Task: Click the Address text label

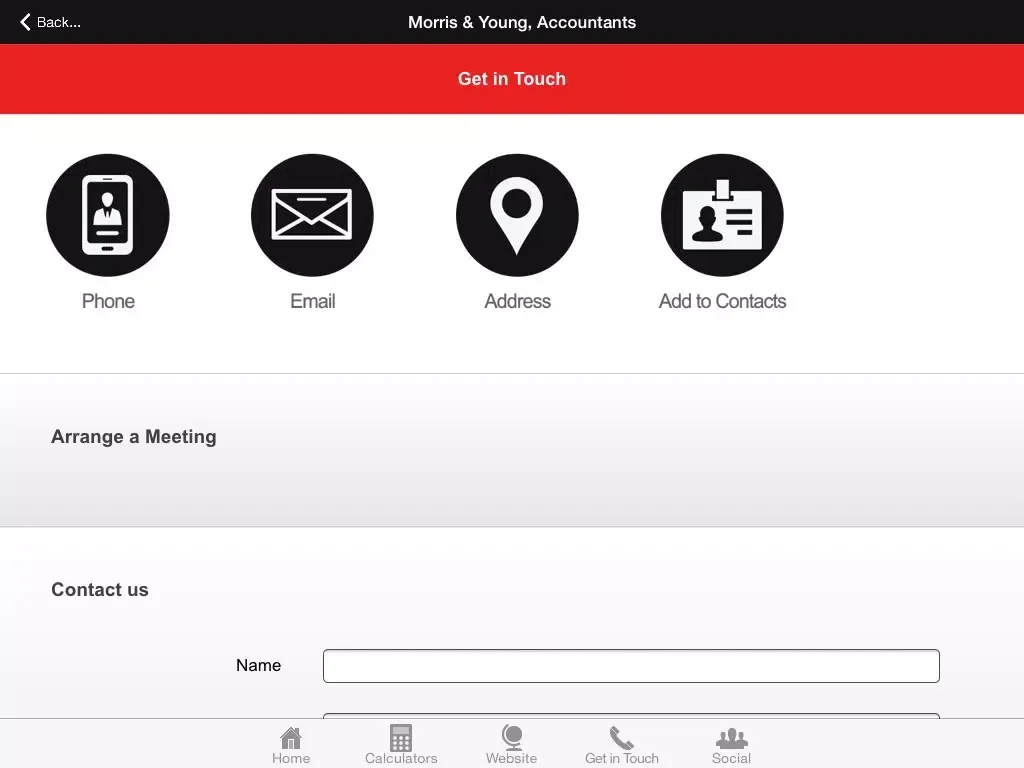Action: [x=517, y=301]
